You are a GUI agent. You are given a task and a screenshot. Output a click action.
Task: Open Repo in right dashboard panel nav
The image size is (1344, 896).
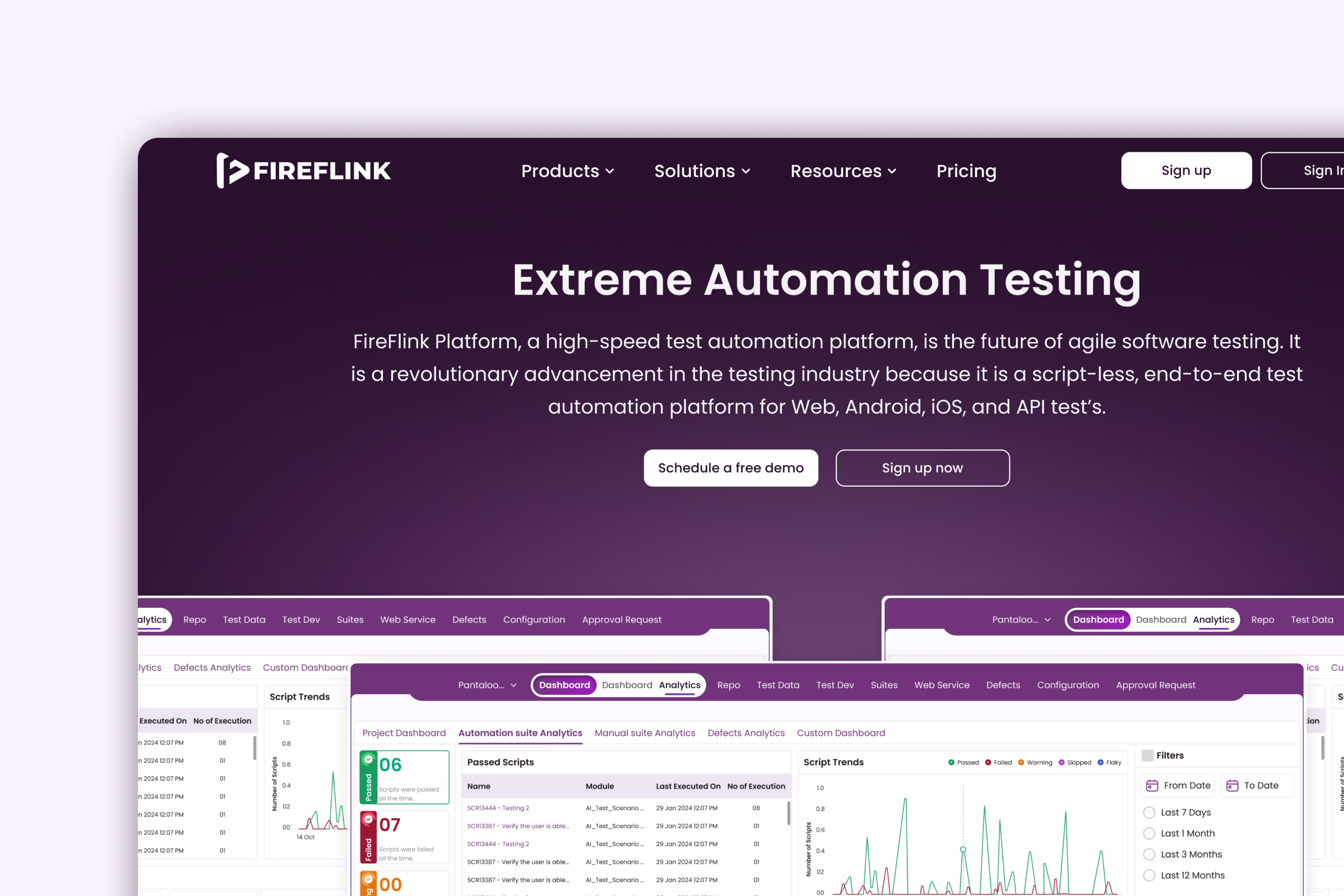1262,619
